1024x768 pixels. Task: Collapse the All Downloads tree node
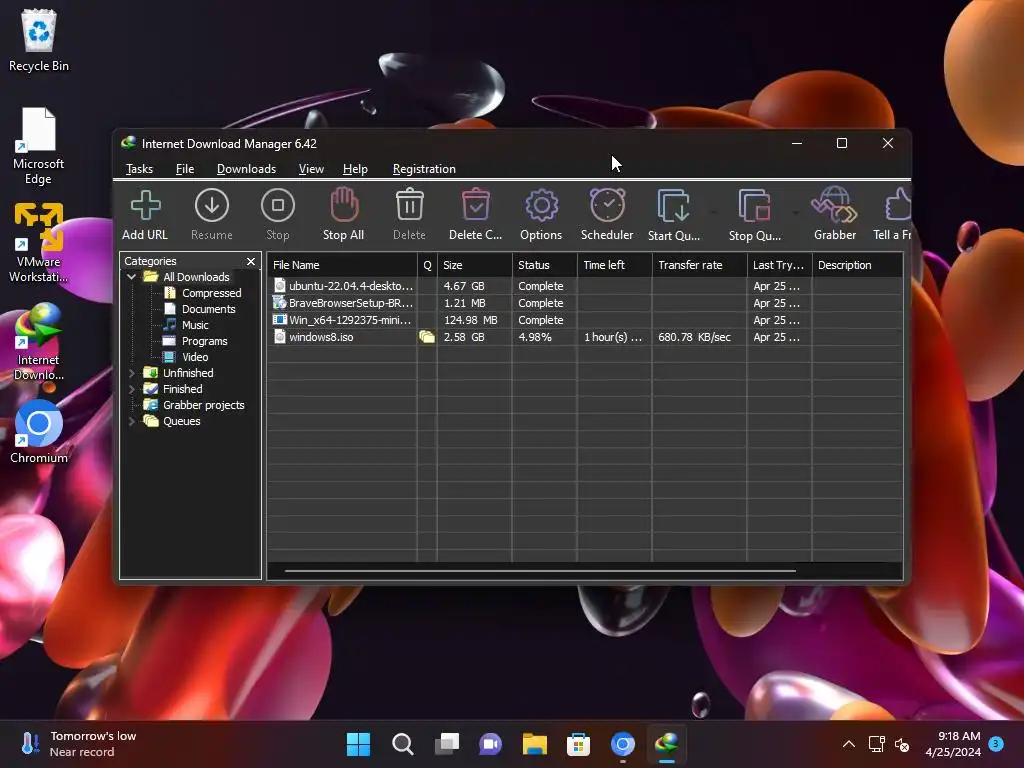(132, 277)
